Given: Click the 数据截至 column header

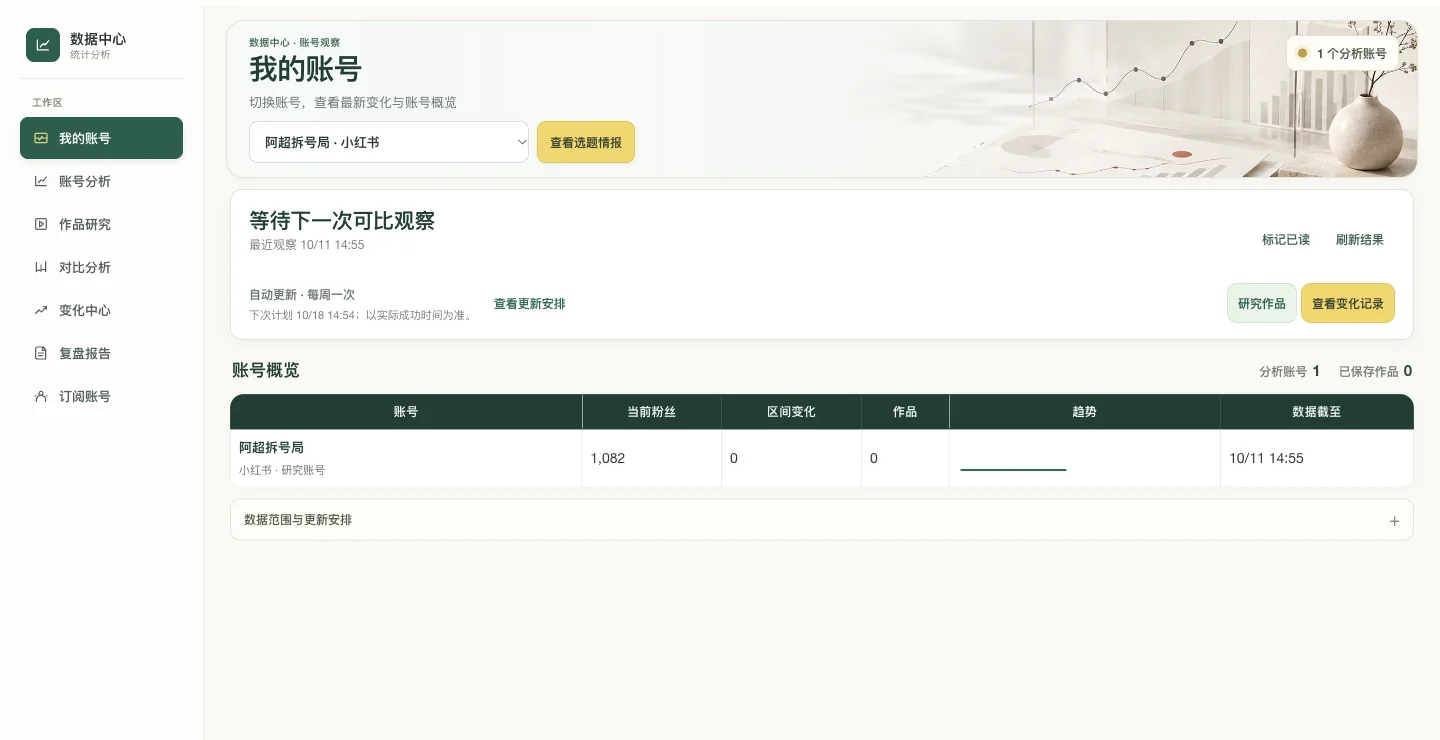Looking at the screenshot, I should (1317, 412).
